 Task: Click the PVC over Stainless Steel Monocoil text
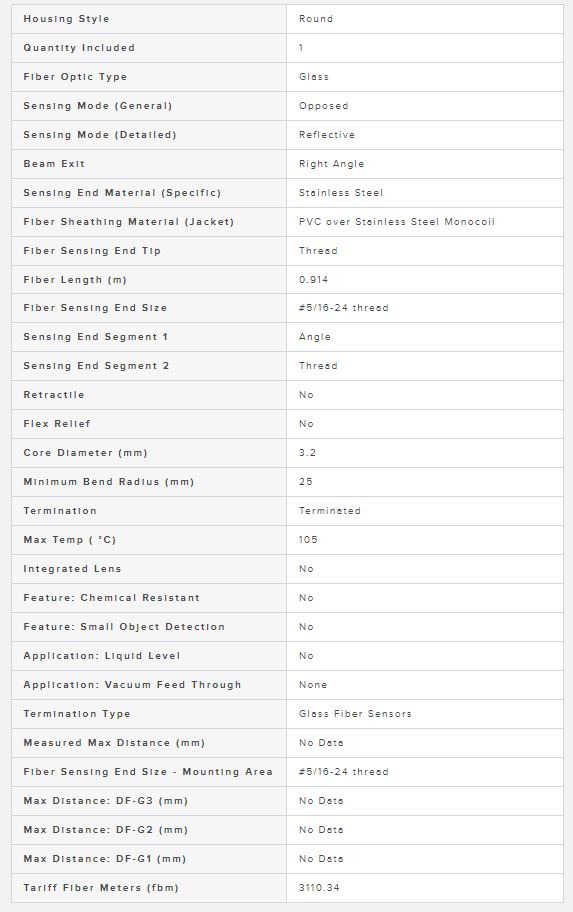397,222
